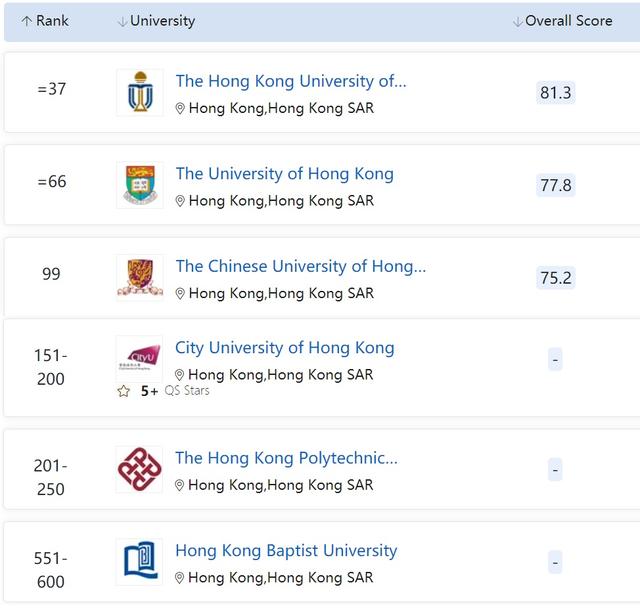This screenshot has height=608, width=640.
Task: Open The Chinese University of Hong Kong link
Action: tap(300, 266)
